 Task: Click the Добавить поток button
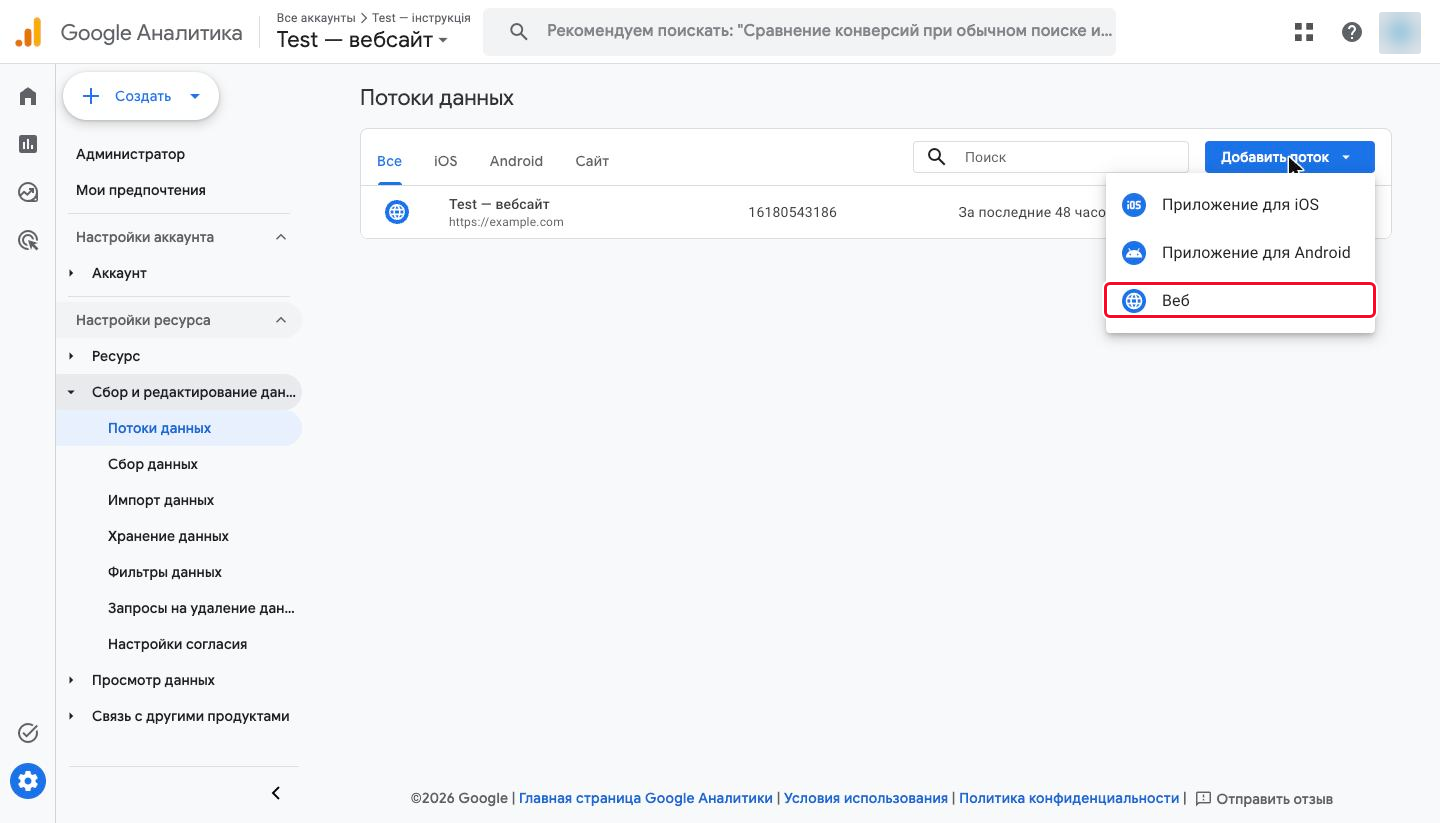pyautogui.click(x=1289, y=157)
